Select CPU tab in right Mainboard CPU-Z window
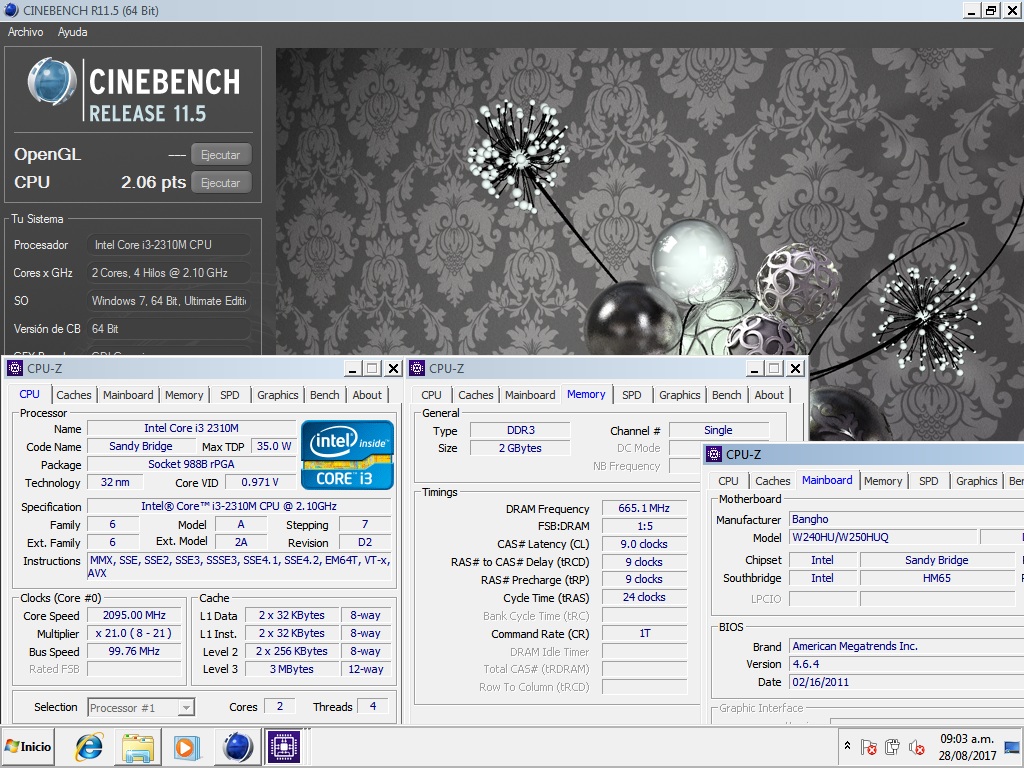 (728, 481)
